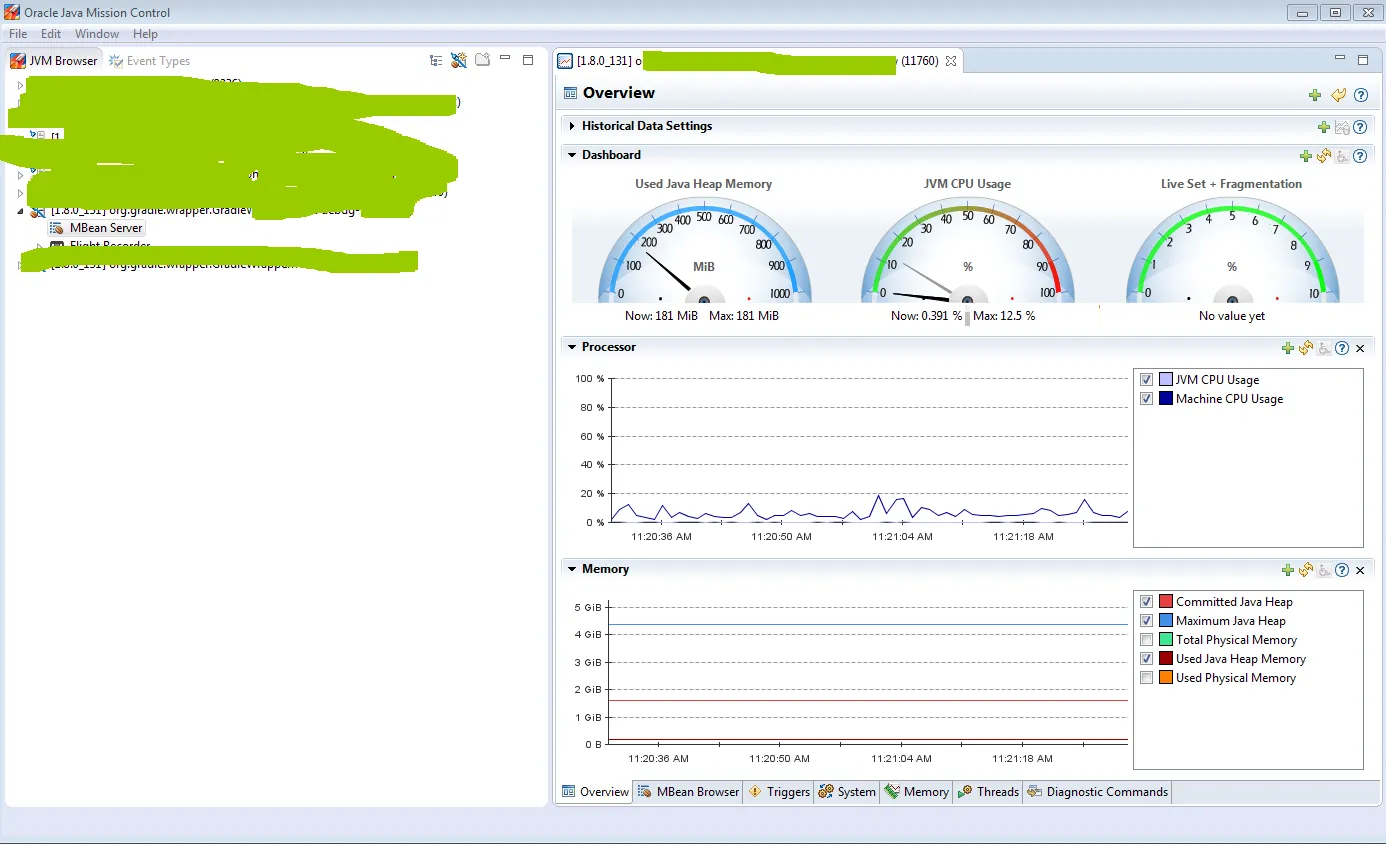Image resolution: width=1386 pixels, height=844 pixels.
Task: Remove the Processor section with its X button
Action: 1360,348
